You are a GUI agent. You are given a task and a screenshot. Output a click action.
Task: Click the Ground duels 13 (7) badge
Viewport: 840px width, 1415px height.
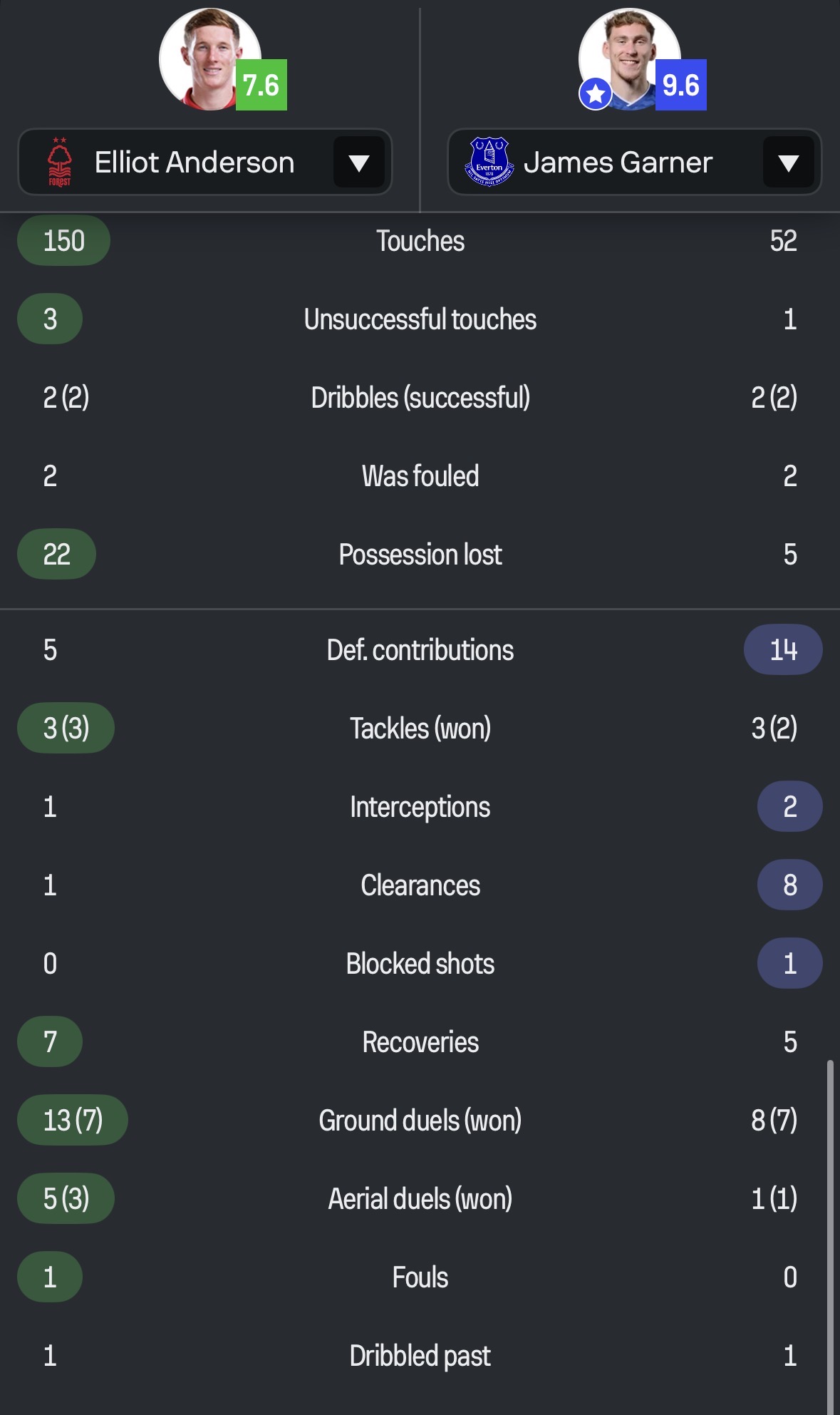point(73,1120)
